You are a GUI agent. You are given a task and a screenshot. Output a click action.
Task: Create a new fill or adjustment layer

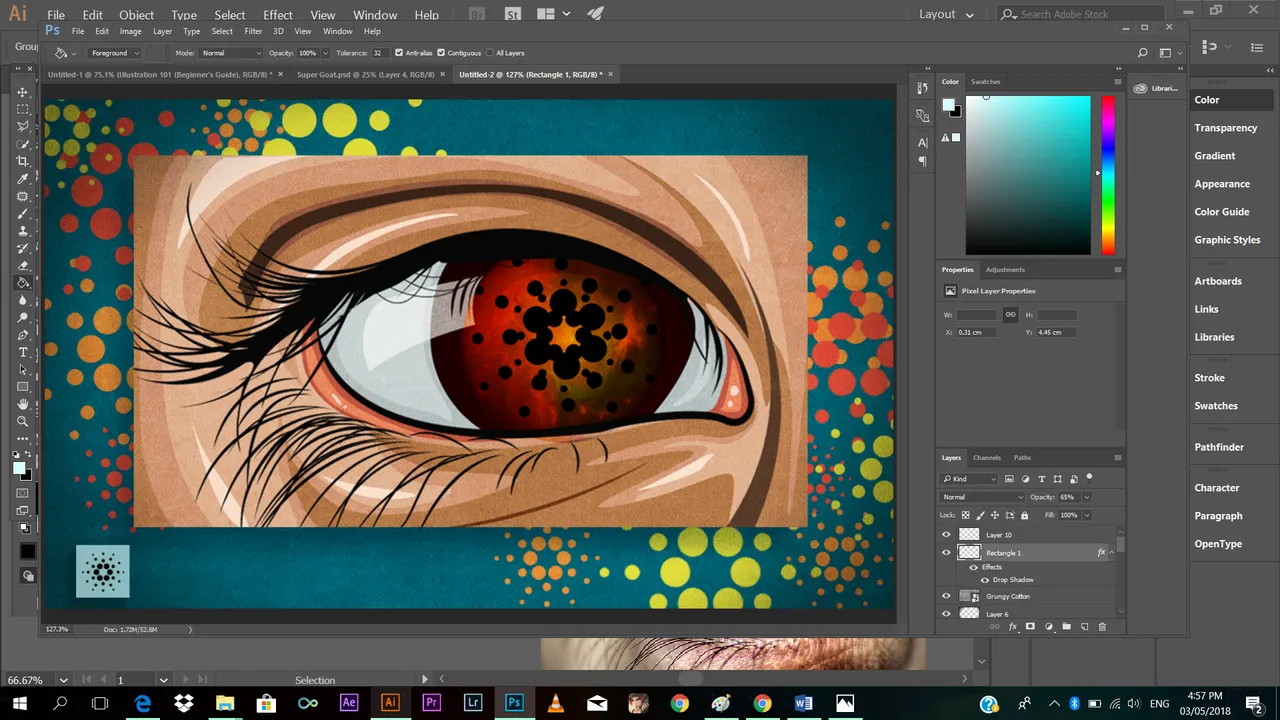pyautogui.click(x=1048, y=626)
